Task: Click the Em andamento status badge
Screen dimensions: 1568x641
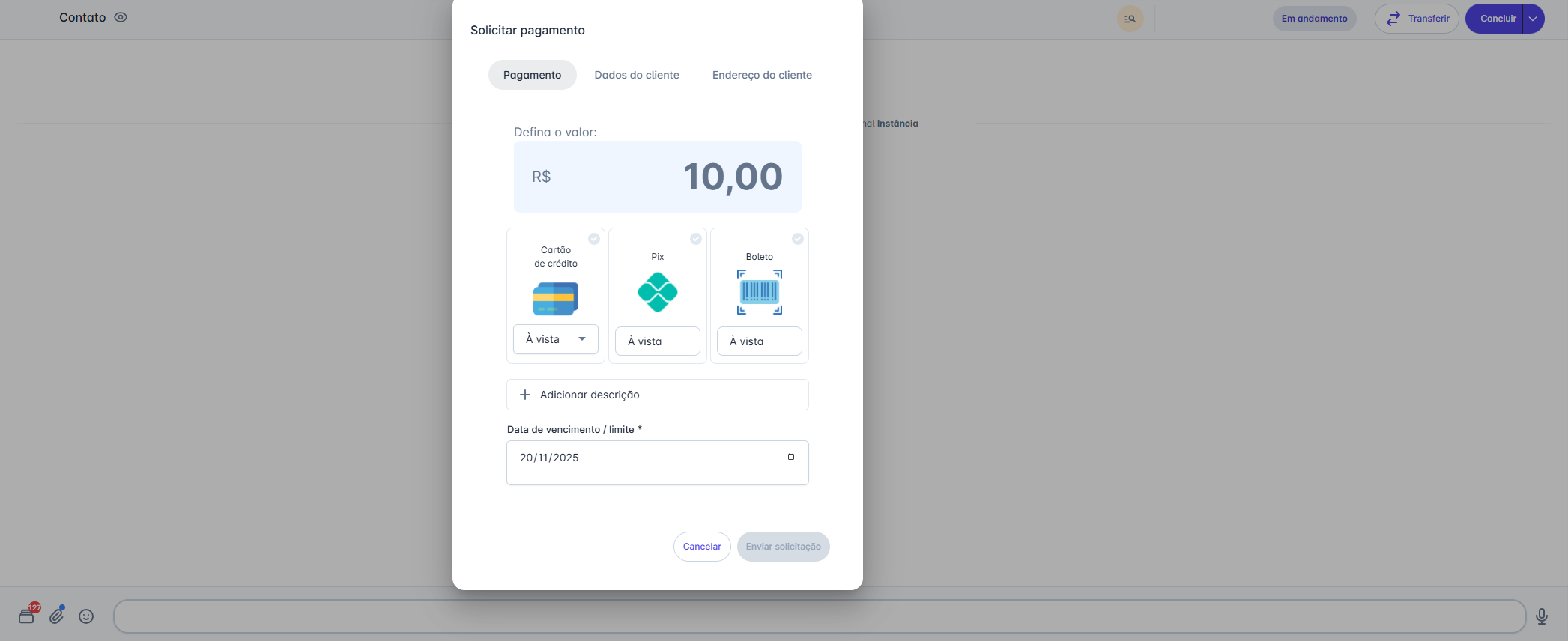Action: [x=1314, y=19]
